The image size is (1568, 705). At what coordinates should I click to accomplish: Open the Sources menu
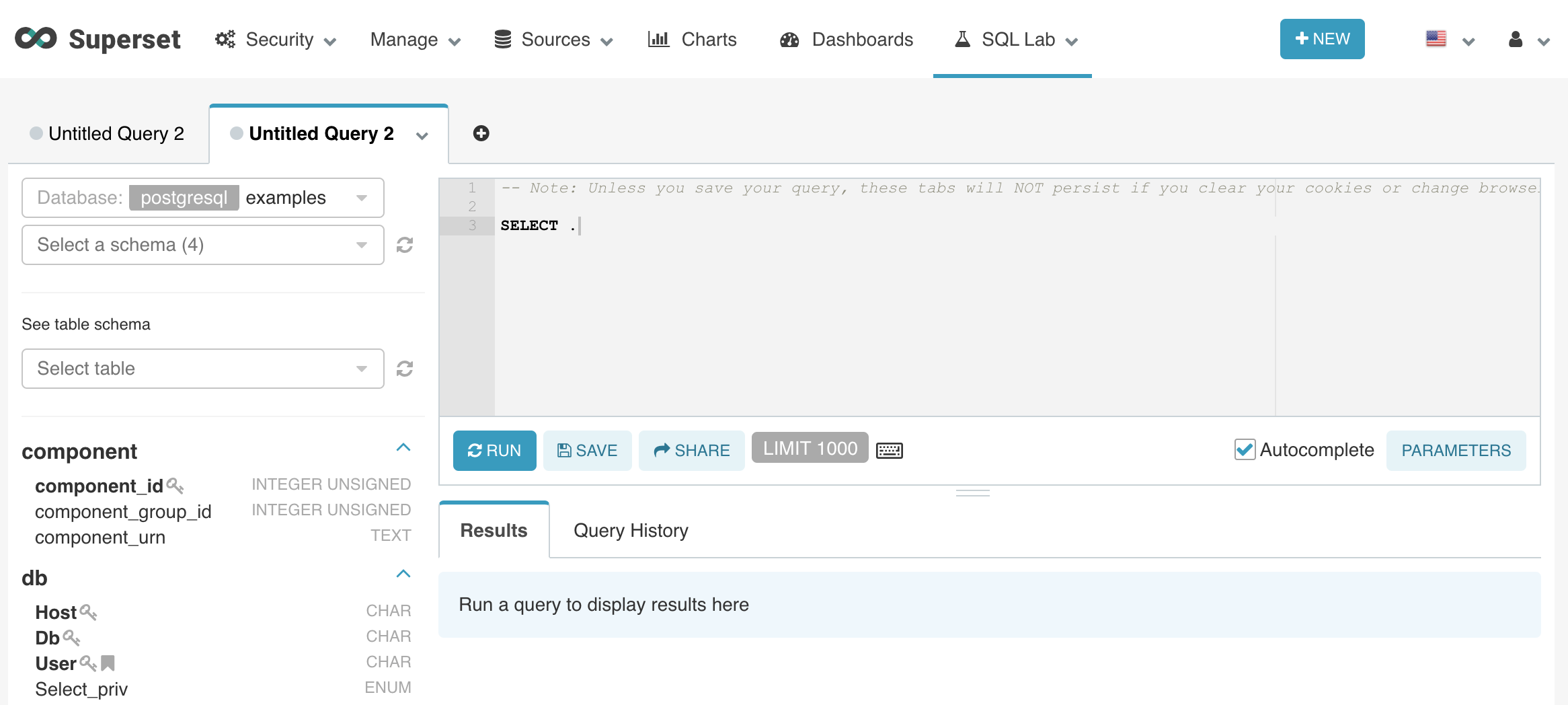pyautogui.click(x=553, y=40)
